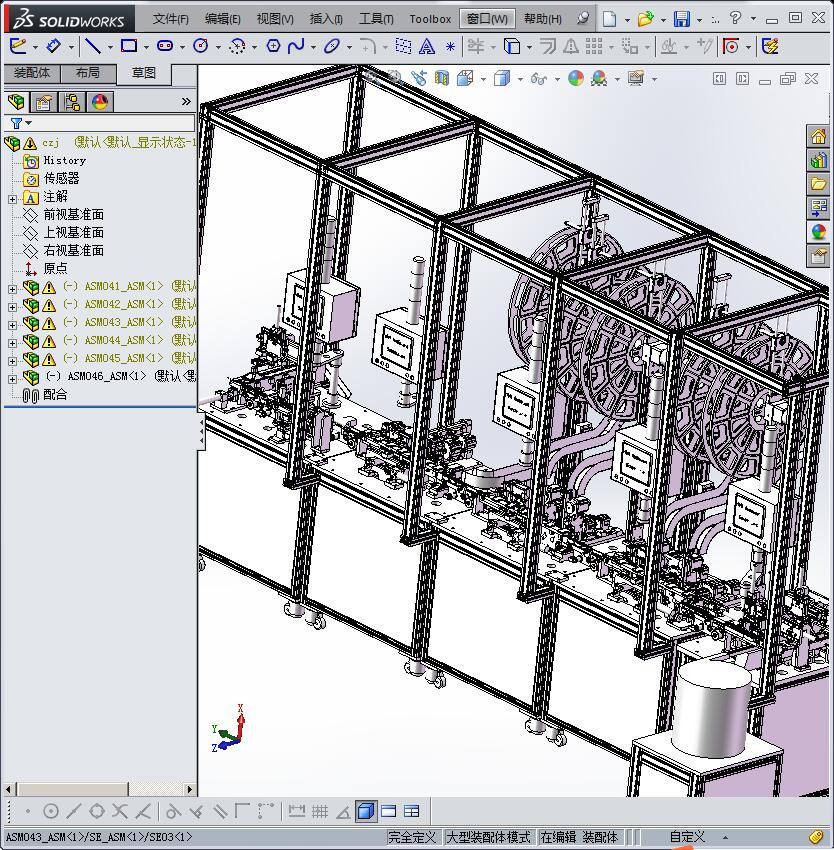The image size is (834, 850).
Task: Open the display style dropdown arrow
Action: (520, 80)
